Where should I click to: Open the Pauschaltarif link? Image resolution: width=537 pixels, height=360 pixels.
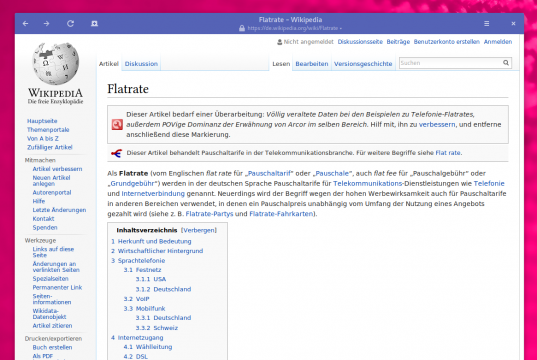269,173
